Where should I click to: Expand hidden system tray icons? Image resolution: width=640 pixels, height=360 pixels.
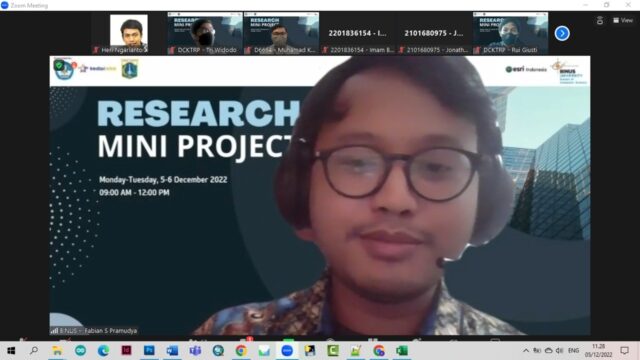pos(526,351)
